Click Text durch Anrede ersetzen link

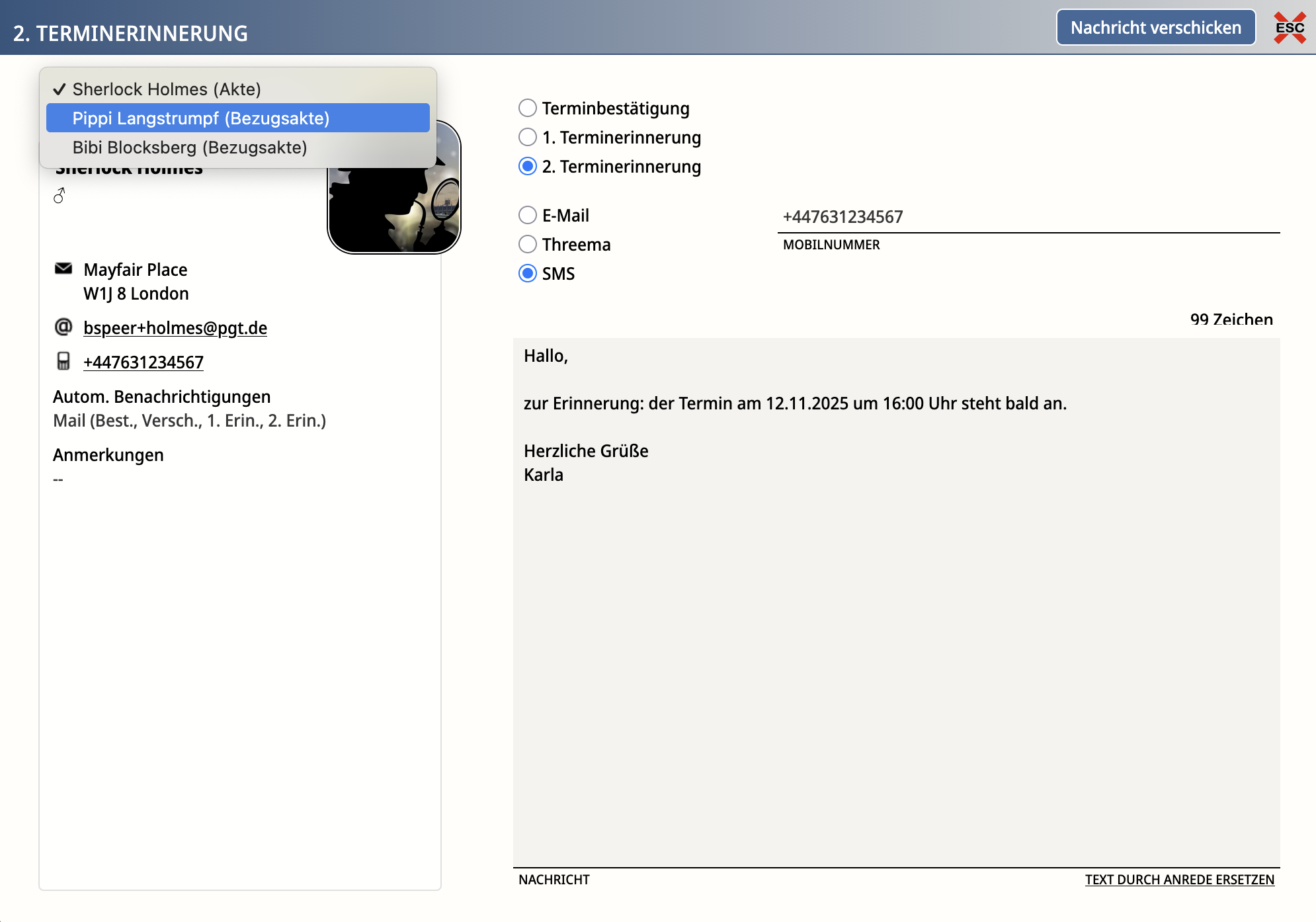click(x=1179, y=880)
